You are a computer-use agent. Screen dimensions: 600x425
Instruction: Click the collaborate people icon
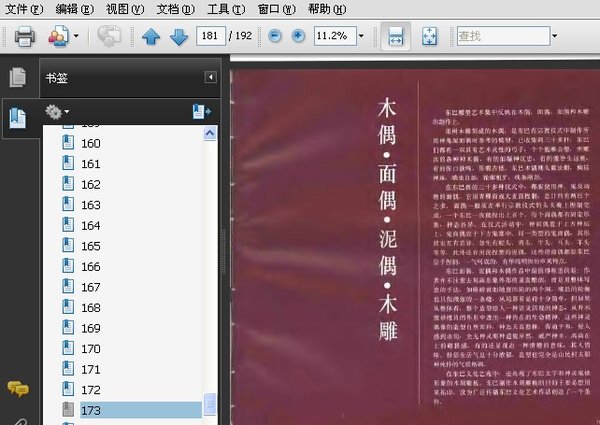coord(58,36)
